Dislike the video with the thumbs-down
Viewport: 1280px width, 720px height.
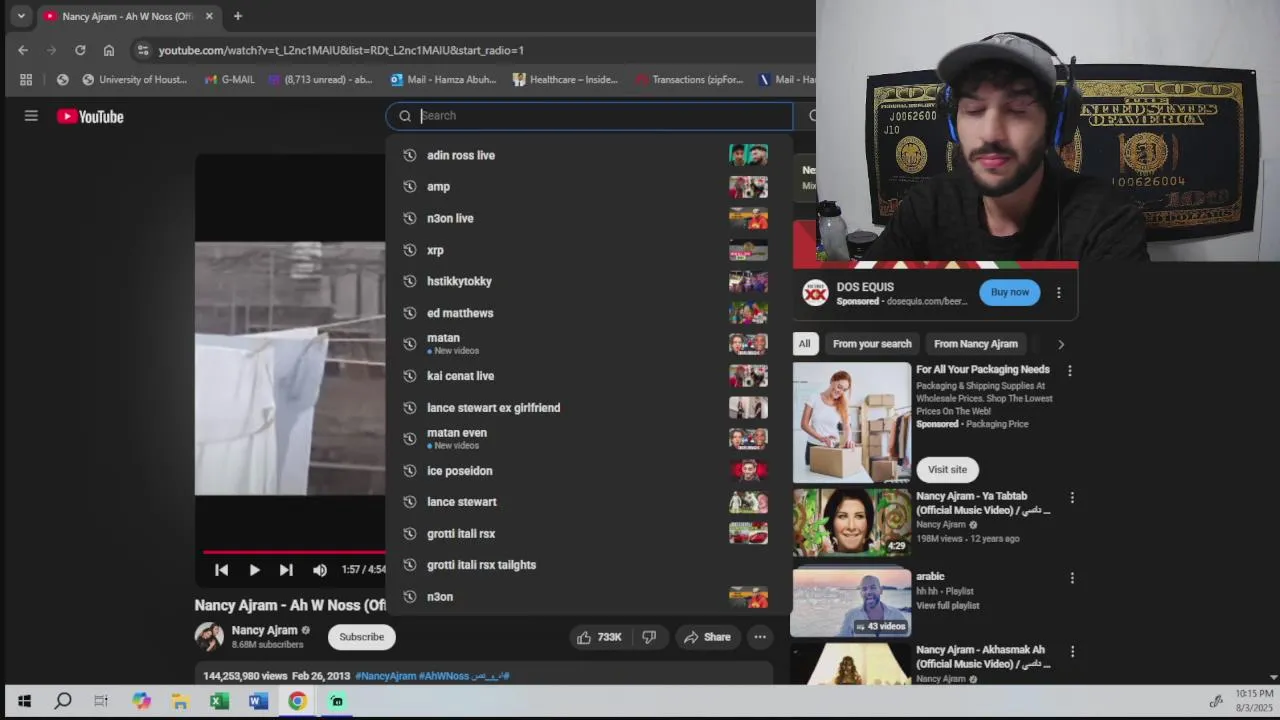(x=649, y=637)
